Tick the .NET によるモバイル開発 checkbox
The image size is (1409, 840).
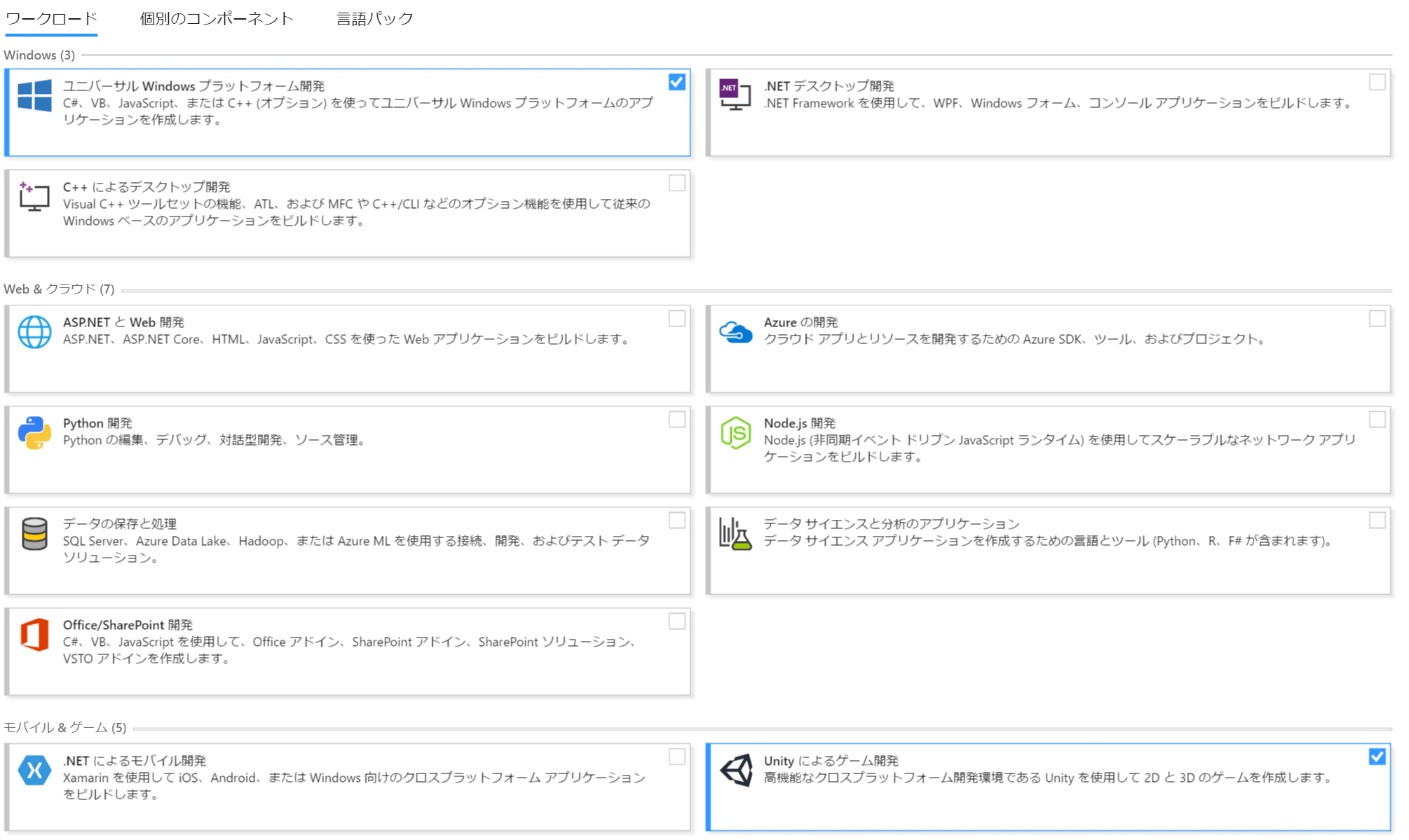click(676, 757)
